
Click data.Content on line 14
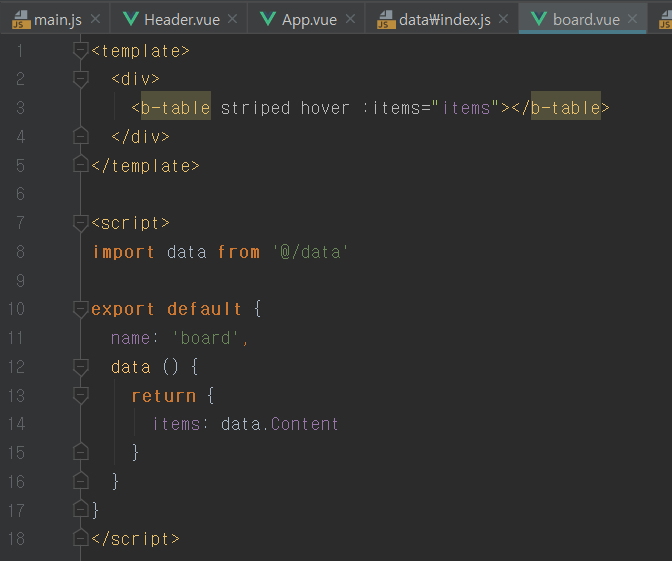(x=279, y=424)
